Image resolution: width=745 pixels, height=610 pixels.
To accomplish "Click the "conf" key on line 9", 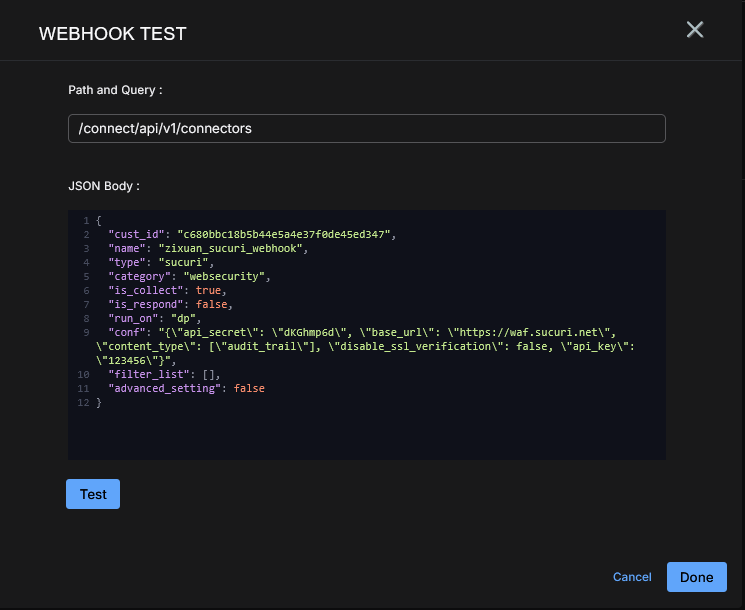I will 127,333.
